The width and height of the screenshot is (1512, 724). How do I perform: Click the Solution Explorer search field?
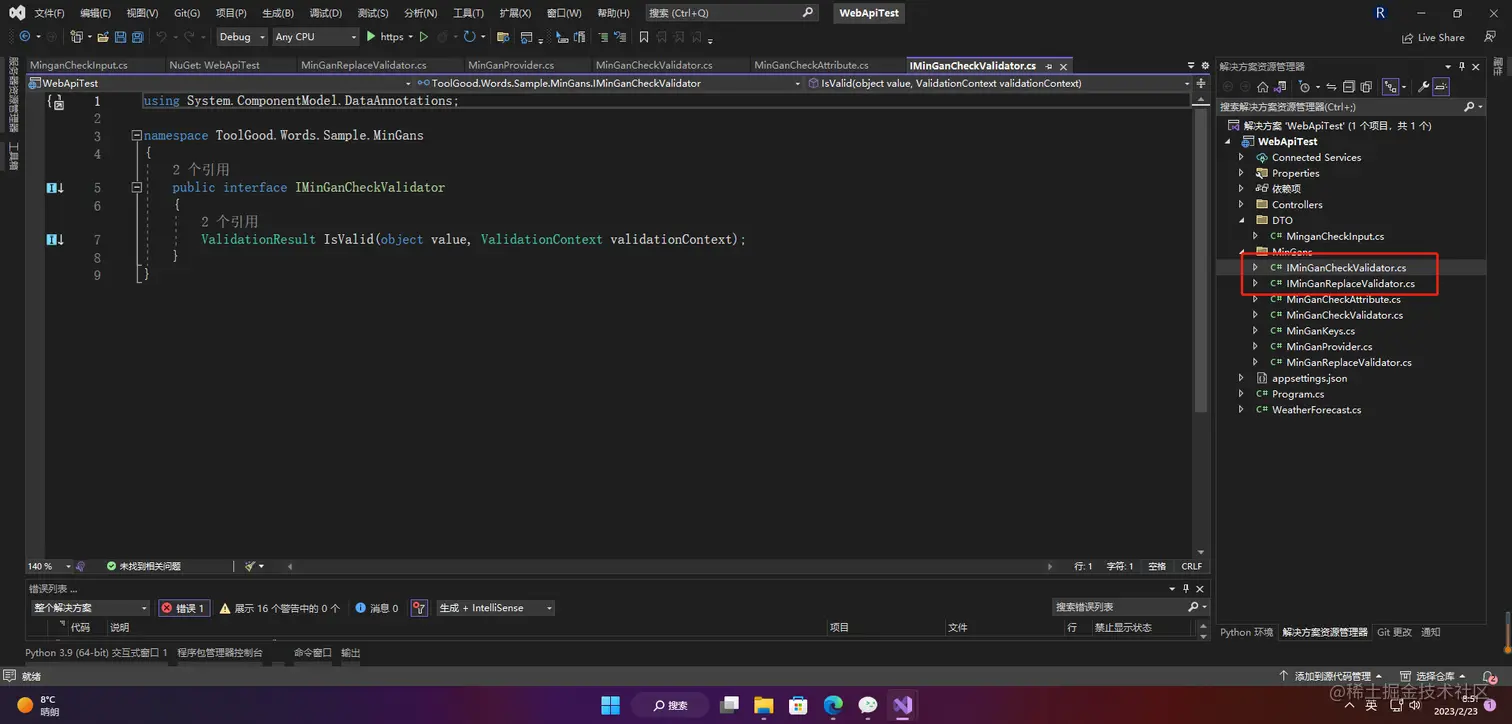click(x=1350, y=107)
